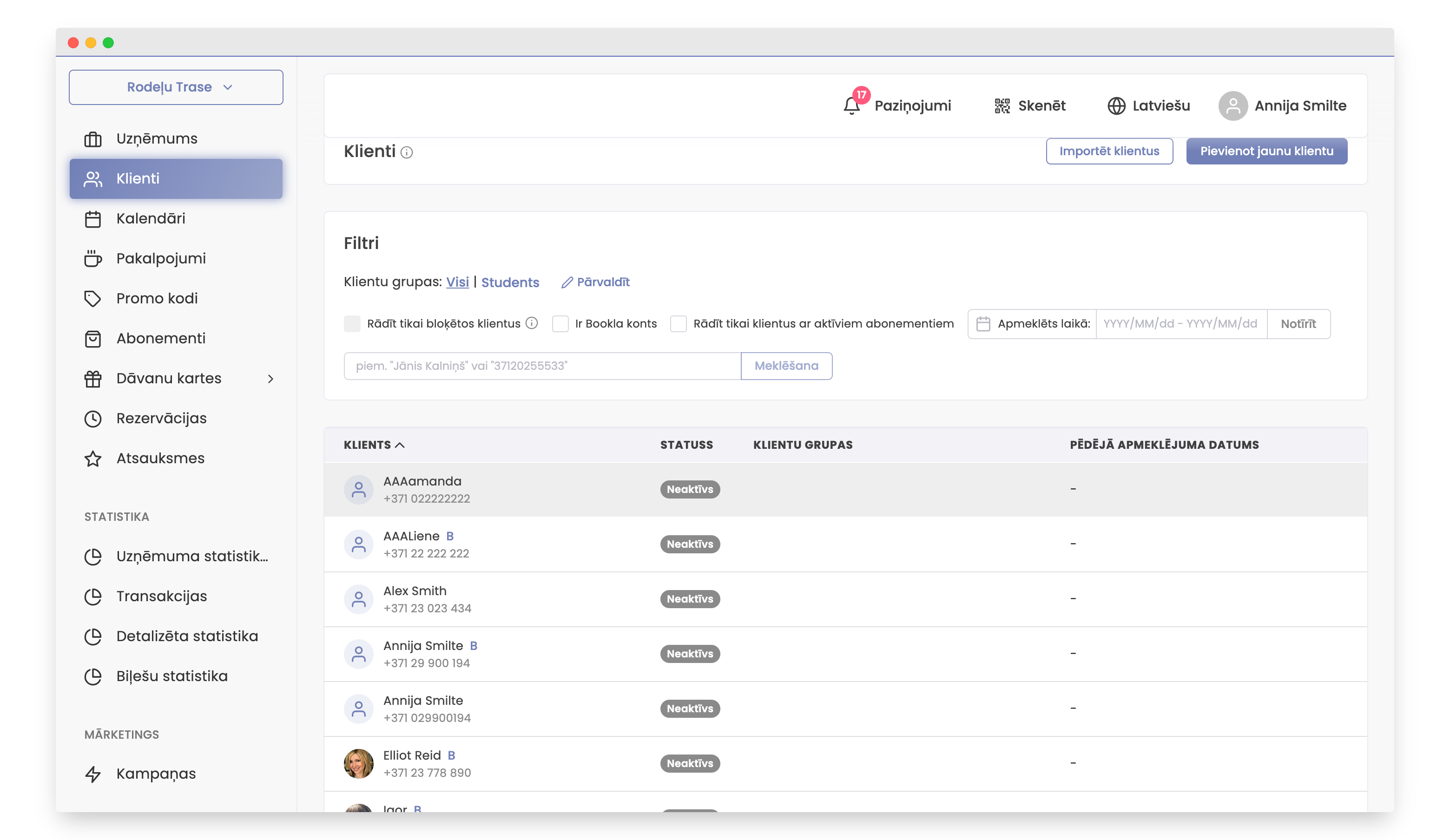Click the info icon next to Klienti heading
The image size is (1450, 840).
(x=407, y=152)
